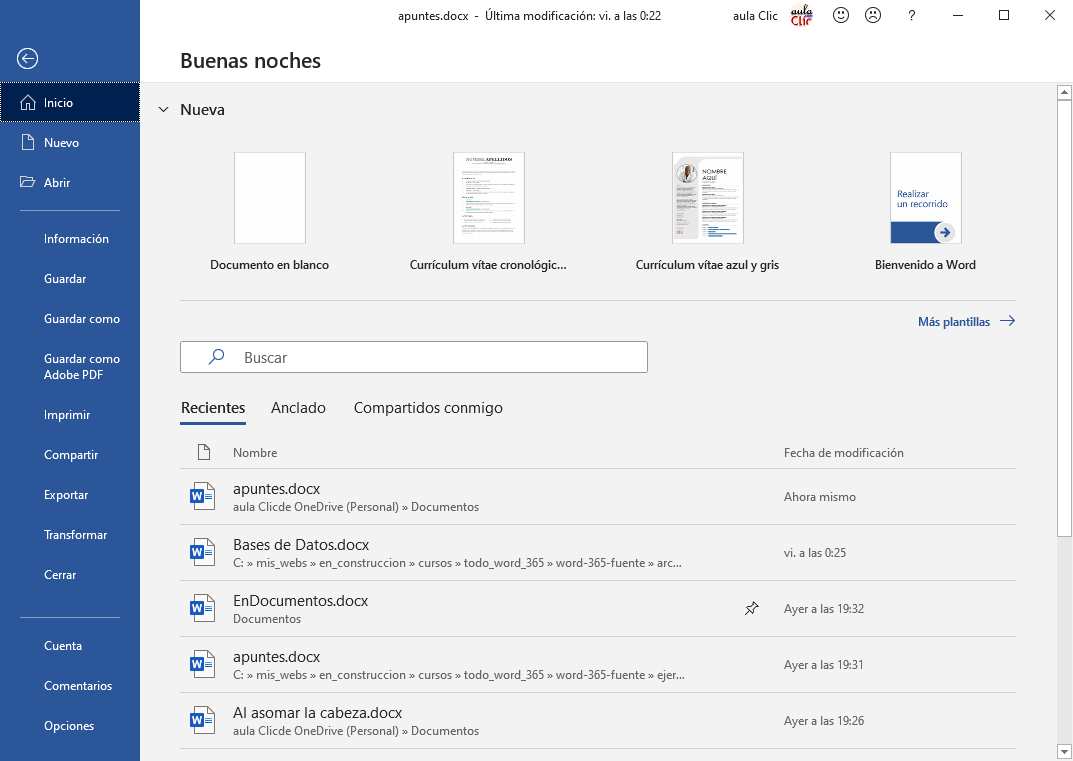This screenshot has width=1073, height=761.
Task: Select Información in the sidebar
Action: pos(76,239)
